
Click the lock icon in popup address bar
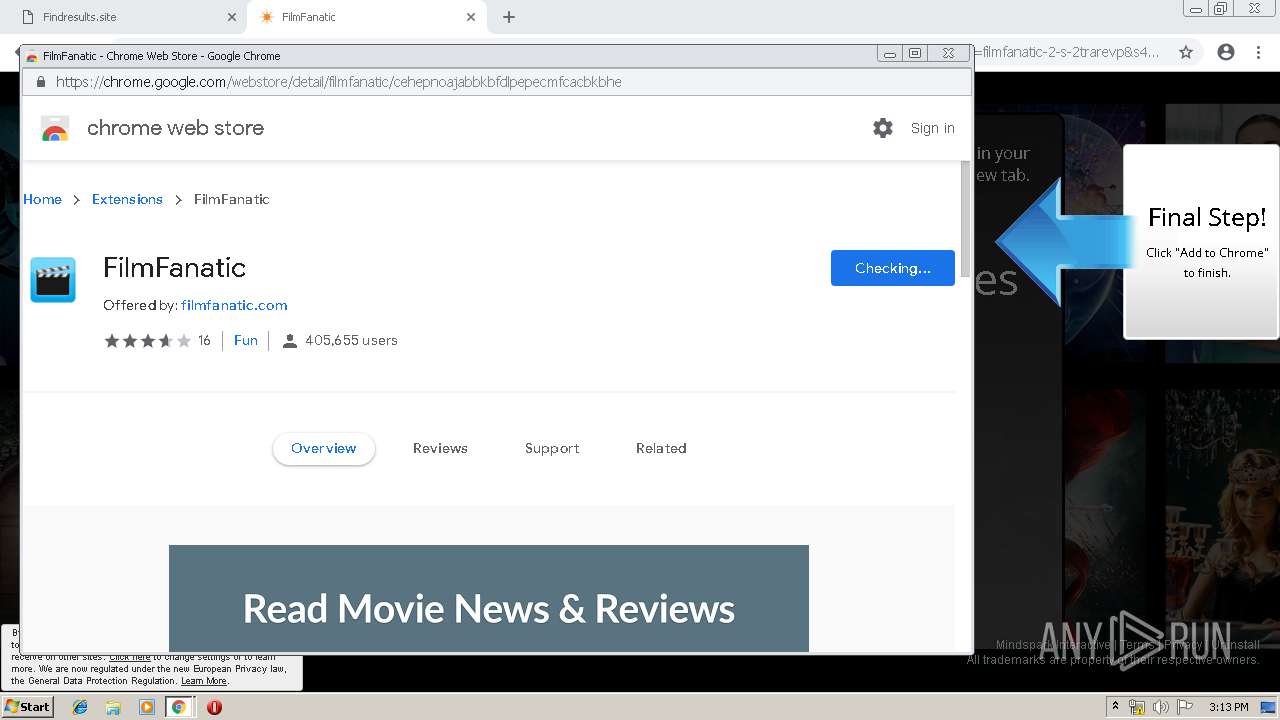point(41,82)
